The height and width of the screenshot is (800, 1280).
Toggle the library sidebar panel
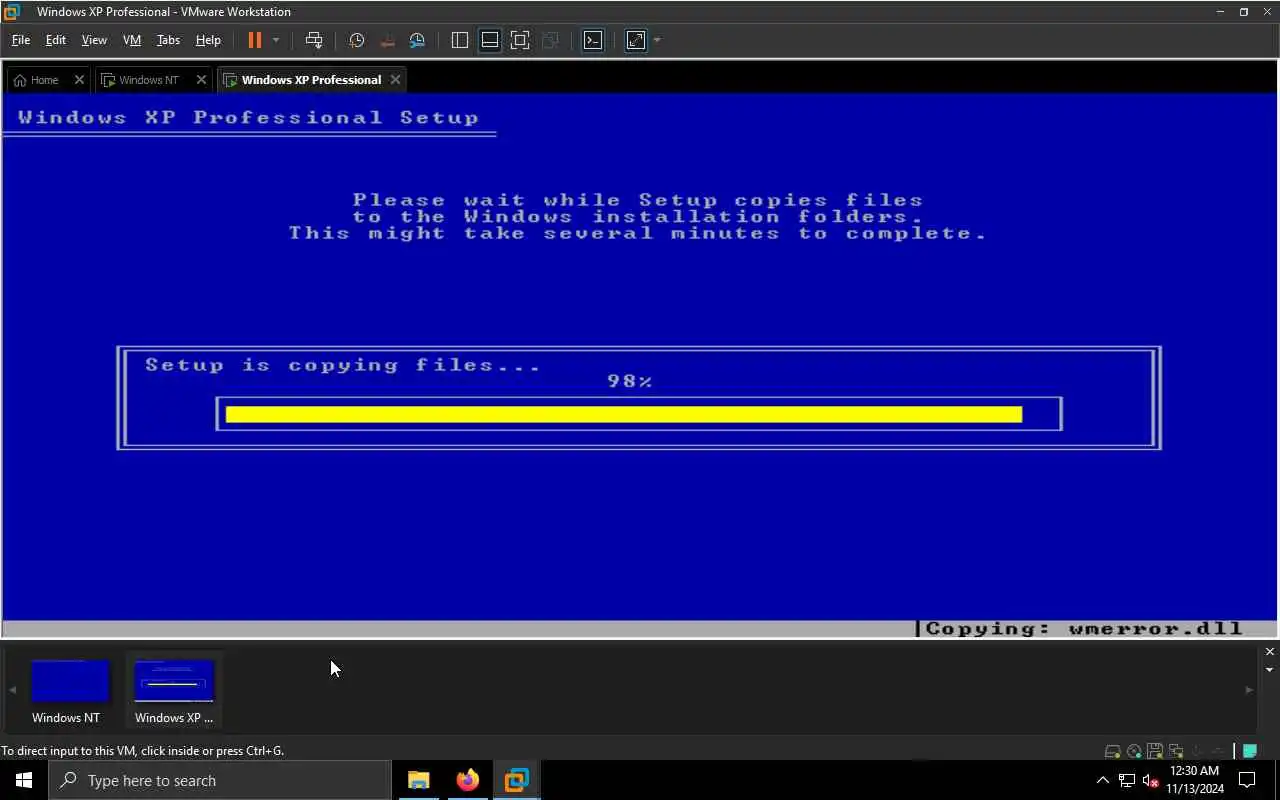460,40
